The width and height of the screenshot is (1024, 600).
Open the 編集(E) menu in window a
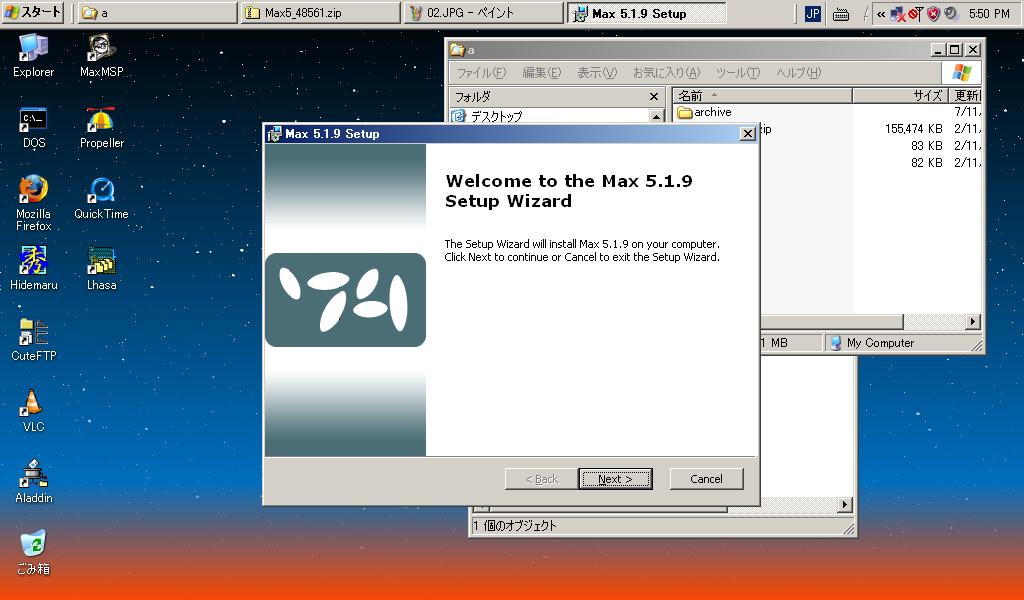click(541, 72)
